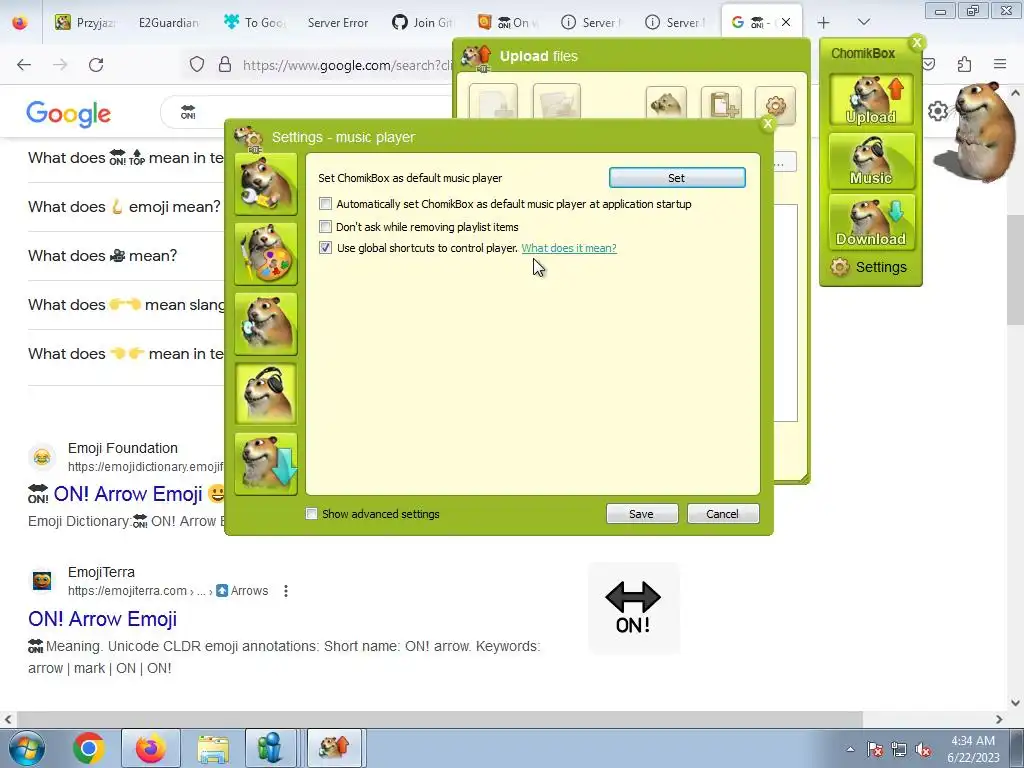Open Google quick settings gear icon

(x=938, y=111)
